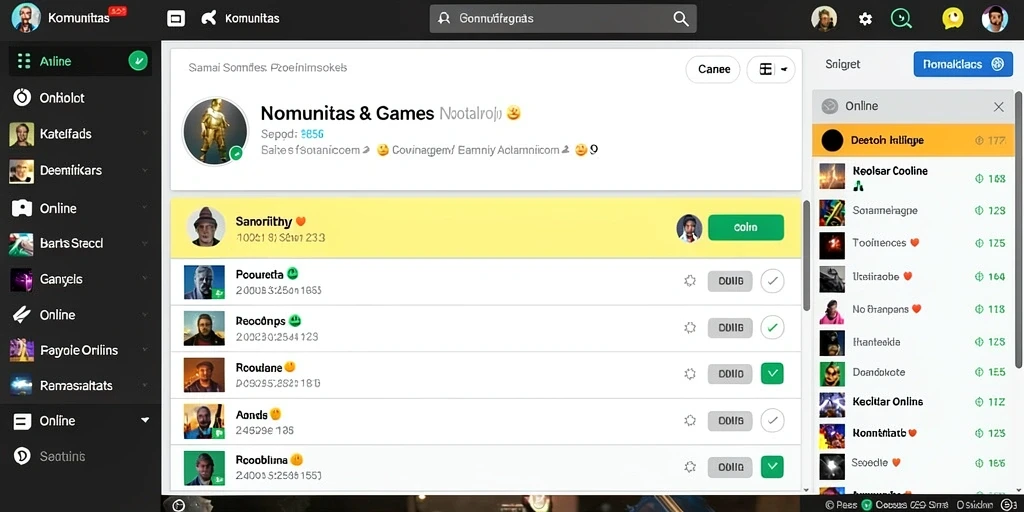Click the square window icon beside Komunitas
This screenshot has width=1024, height=512.
176,18
